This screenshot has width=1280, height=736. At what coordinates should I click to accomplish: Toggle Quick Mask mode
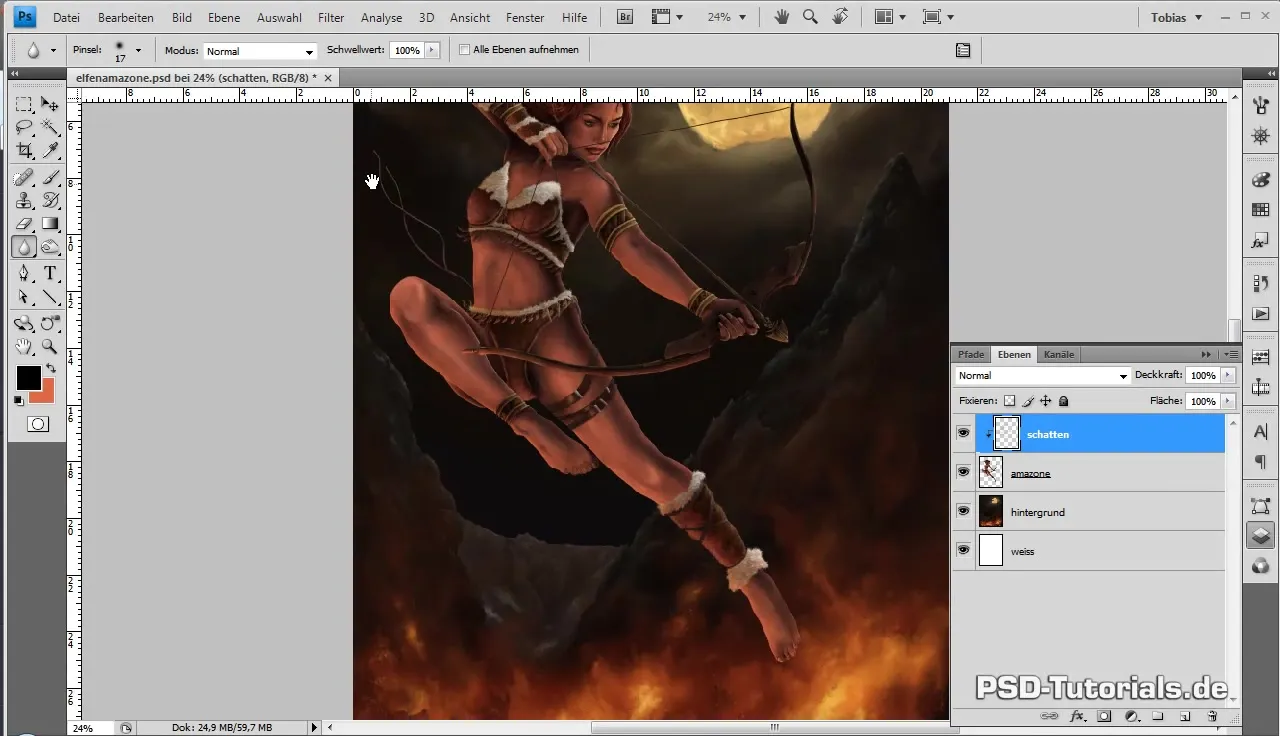coord(37,424)
